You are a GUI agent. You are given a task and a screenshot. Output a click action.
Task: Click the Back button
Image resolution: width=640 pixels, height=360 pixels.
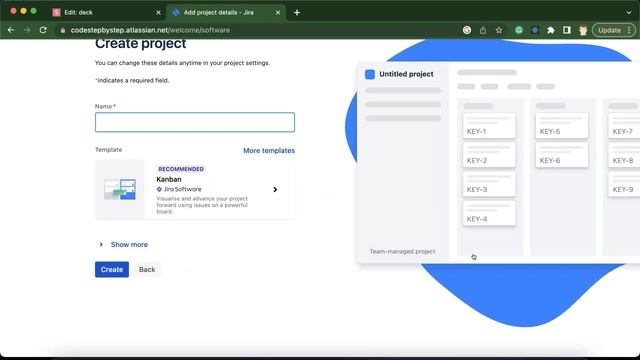click(x=147, y=269)
